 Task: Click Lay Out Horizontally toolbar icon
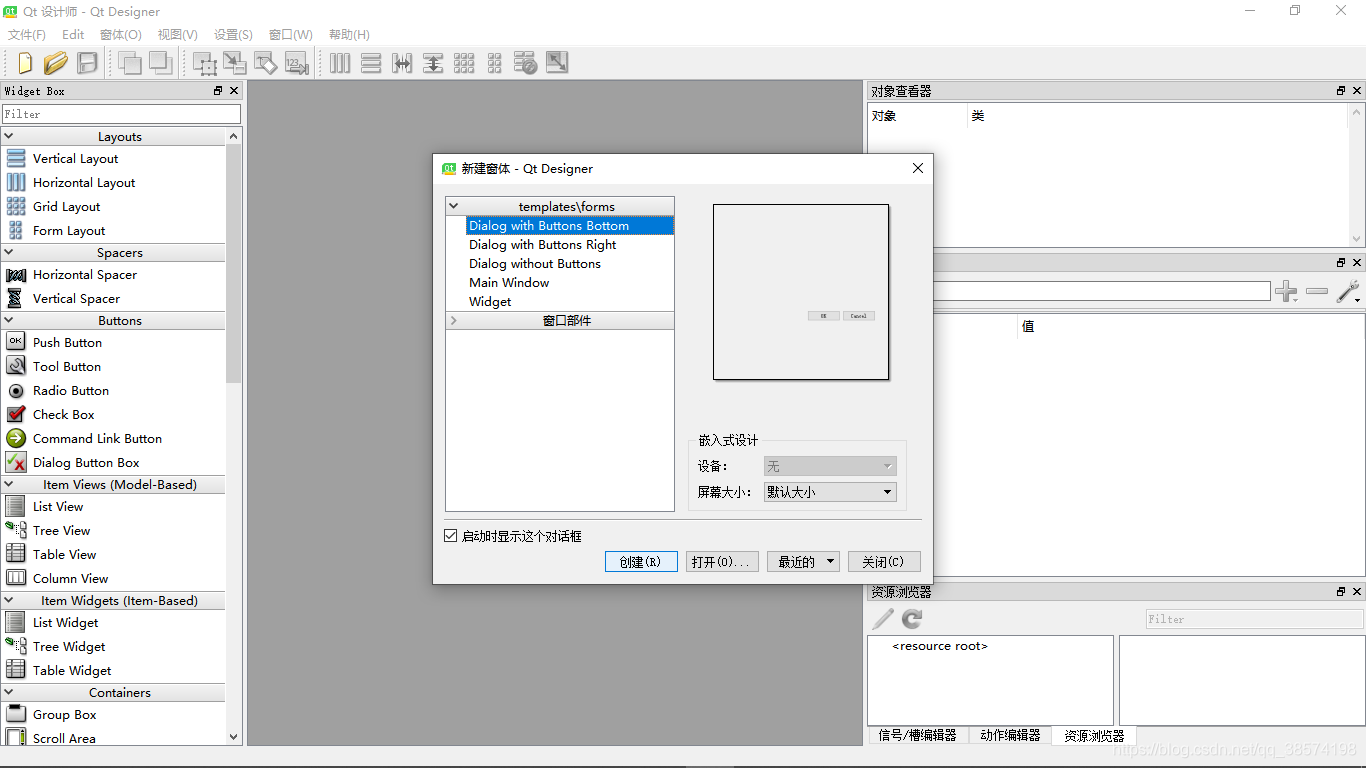pos(340,63)
